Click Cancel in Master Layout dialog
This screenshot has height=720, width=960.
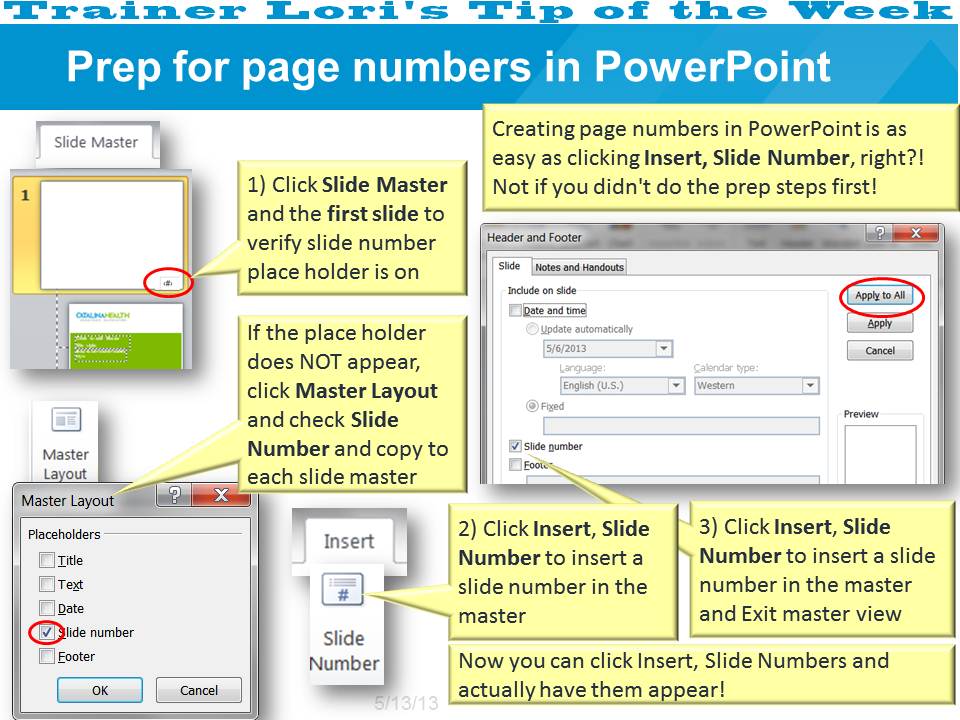tap(198, 690)
